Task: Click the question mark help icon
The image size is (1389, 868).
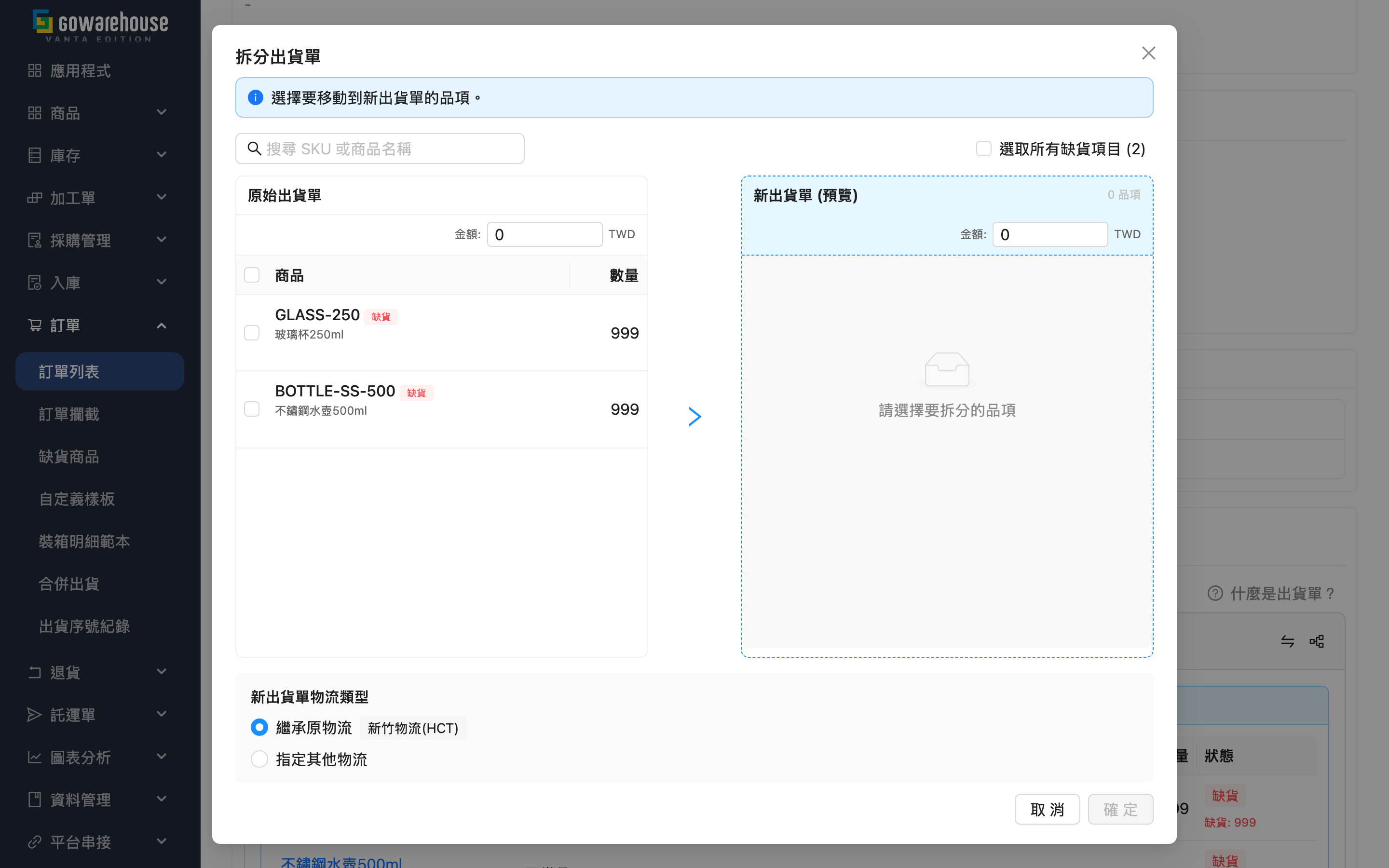Action: [1215, 593]
